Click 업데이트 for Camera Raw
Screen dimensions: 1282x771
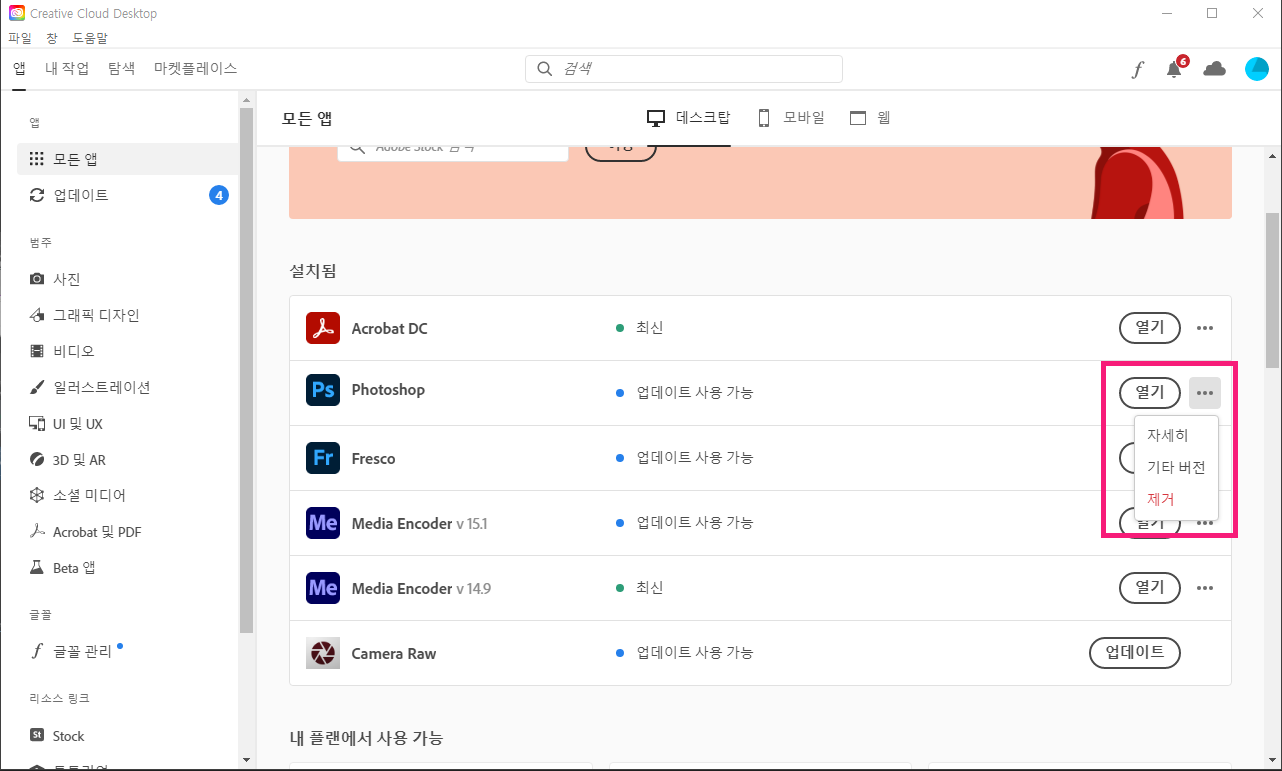point(1135,653)
